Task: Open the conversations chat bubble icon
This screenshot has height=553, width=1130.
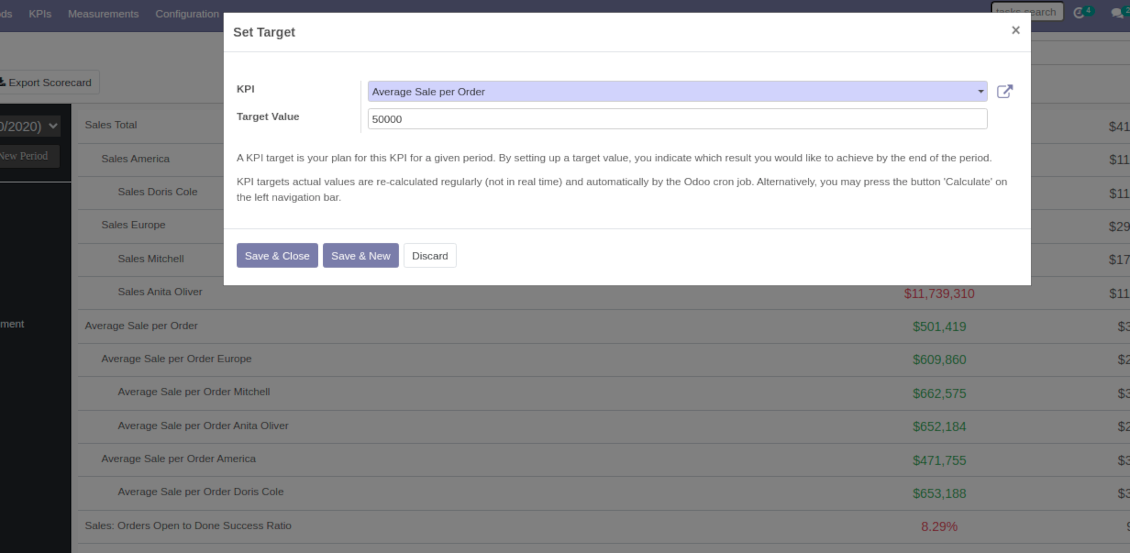Action: click(1118, 13)
